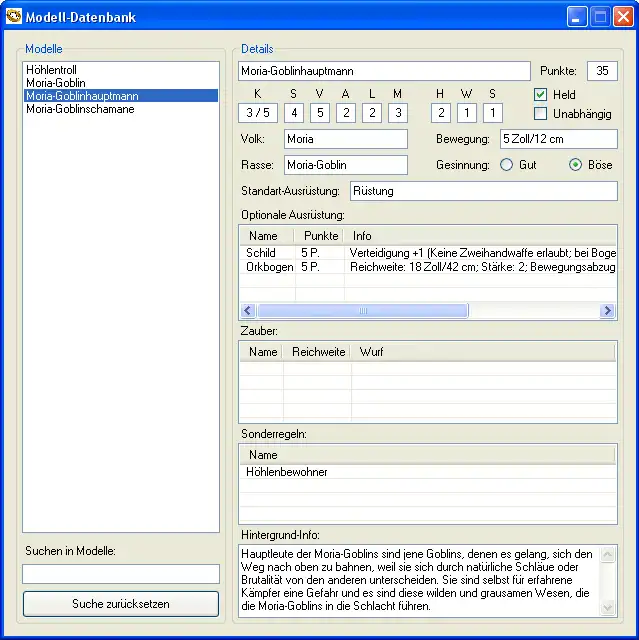This screenshot has height=640, width=639.
Task: Select Moria-Goblinhauptmann in the Modelle list
Action: pos(121,96)
